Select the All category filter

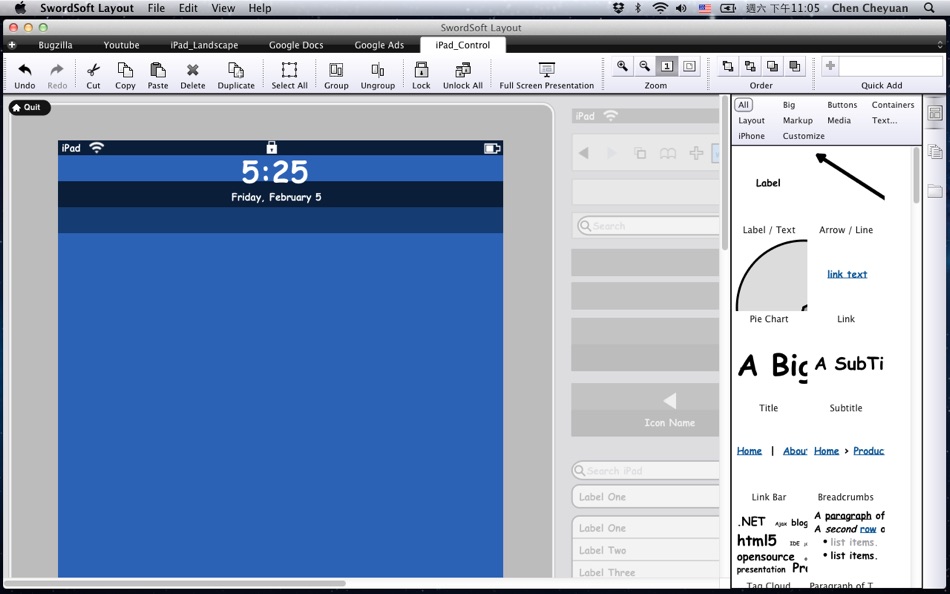743,105
